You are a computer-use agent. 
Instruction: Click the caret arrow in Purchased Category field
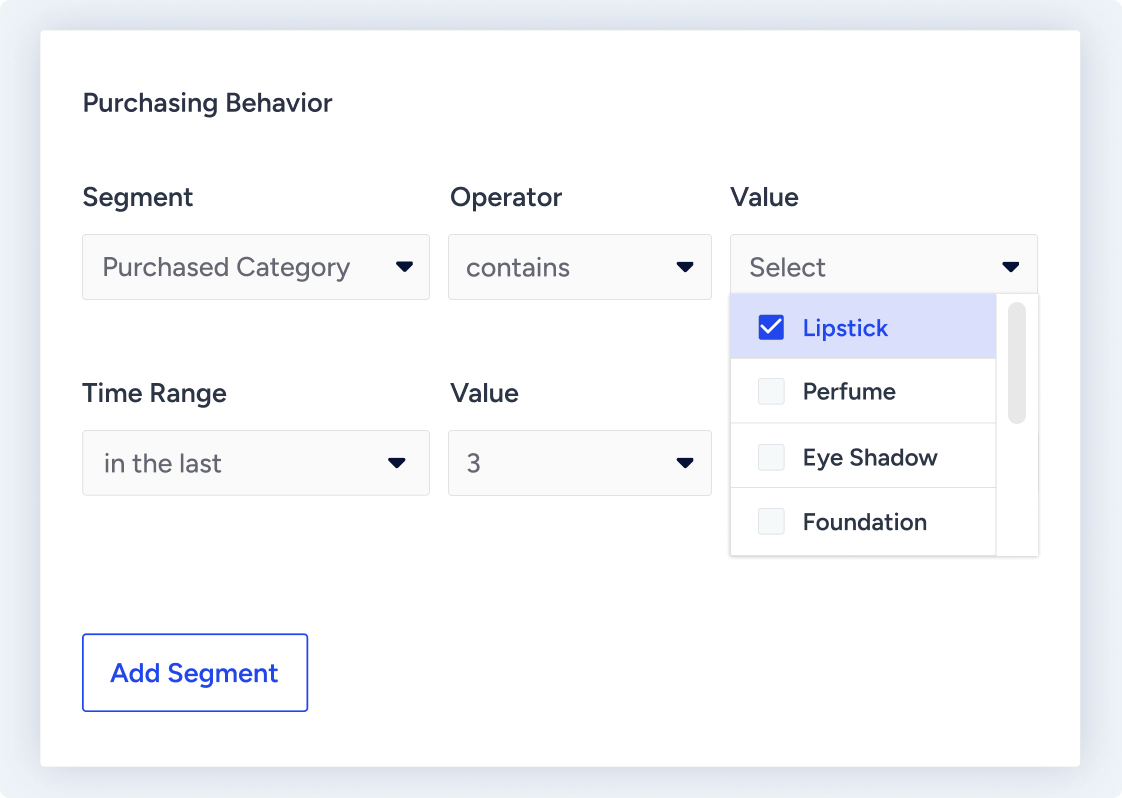click(x=404, y=267)
